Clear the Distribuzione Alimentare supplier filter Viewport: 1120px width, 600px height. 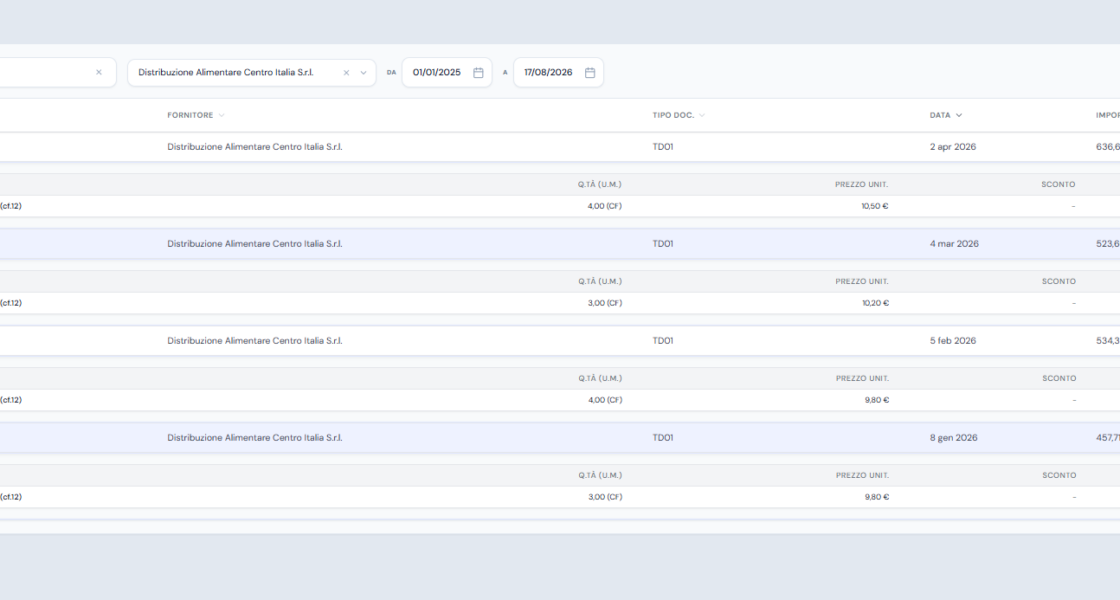click(x=346, y=73)
